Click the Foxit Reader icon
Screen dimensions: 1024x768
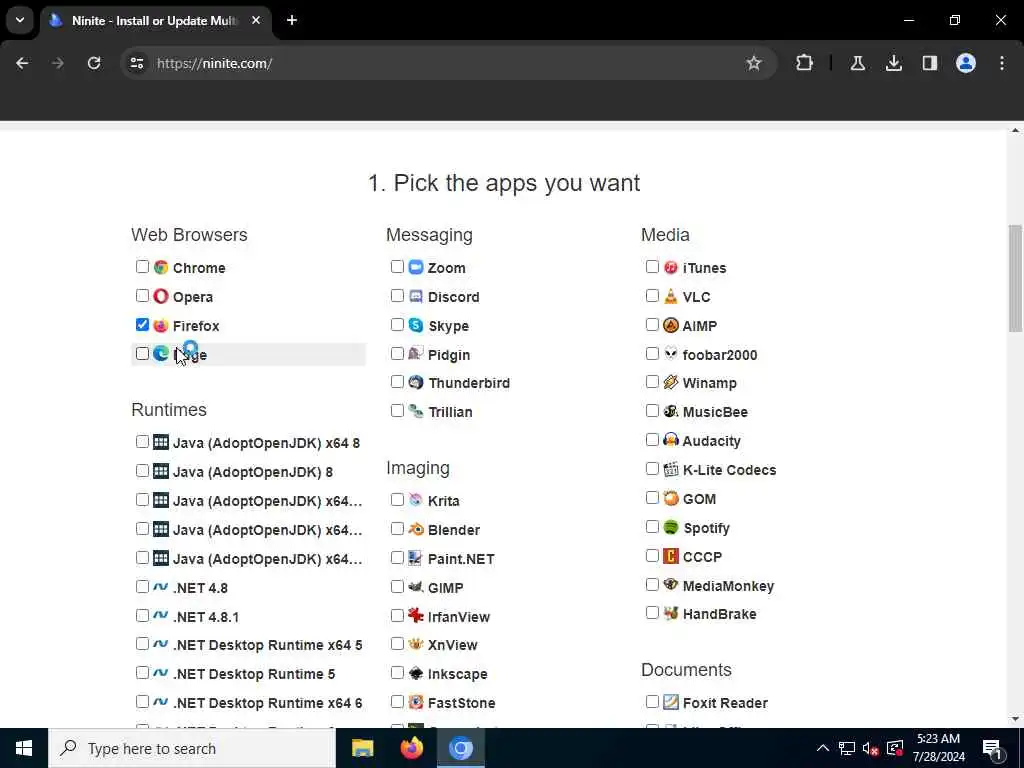click(671, 702)
